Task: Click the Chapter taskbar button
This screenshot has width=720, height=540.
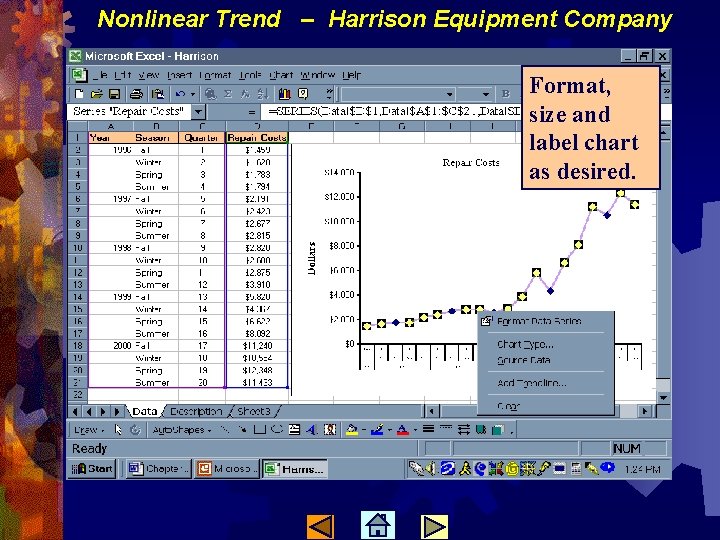Action: [x=158, y=469]
